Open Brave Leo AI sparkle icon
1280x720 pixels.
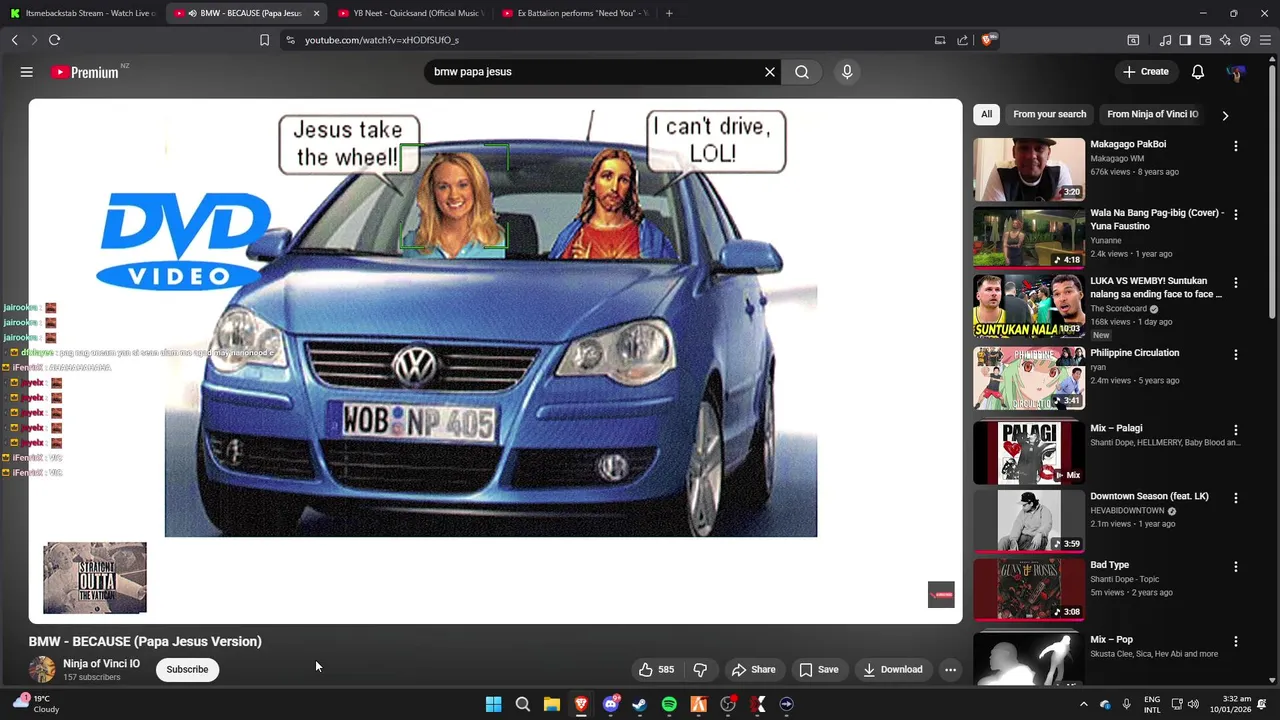click(x=1225, y=40)
